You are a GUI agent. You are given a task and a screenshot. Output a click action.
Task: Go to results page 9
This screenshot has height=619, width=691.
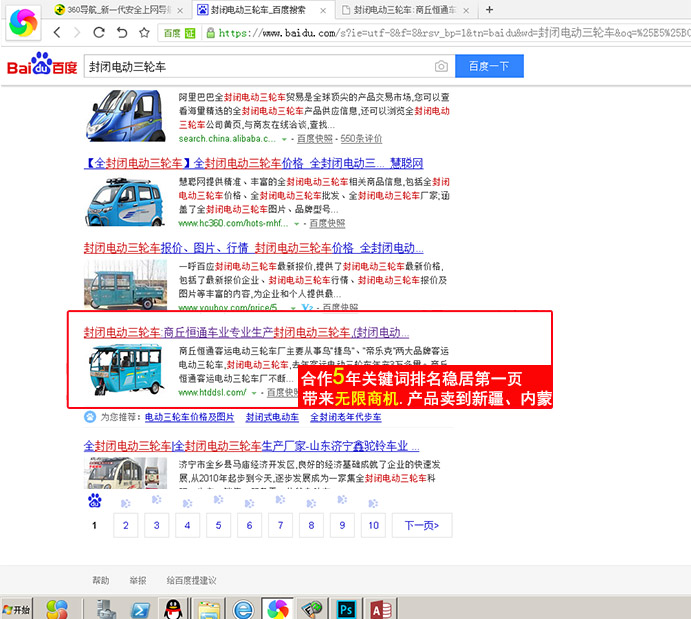pos(342,525)
